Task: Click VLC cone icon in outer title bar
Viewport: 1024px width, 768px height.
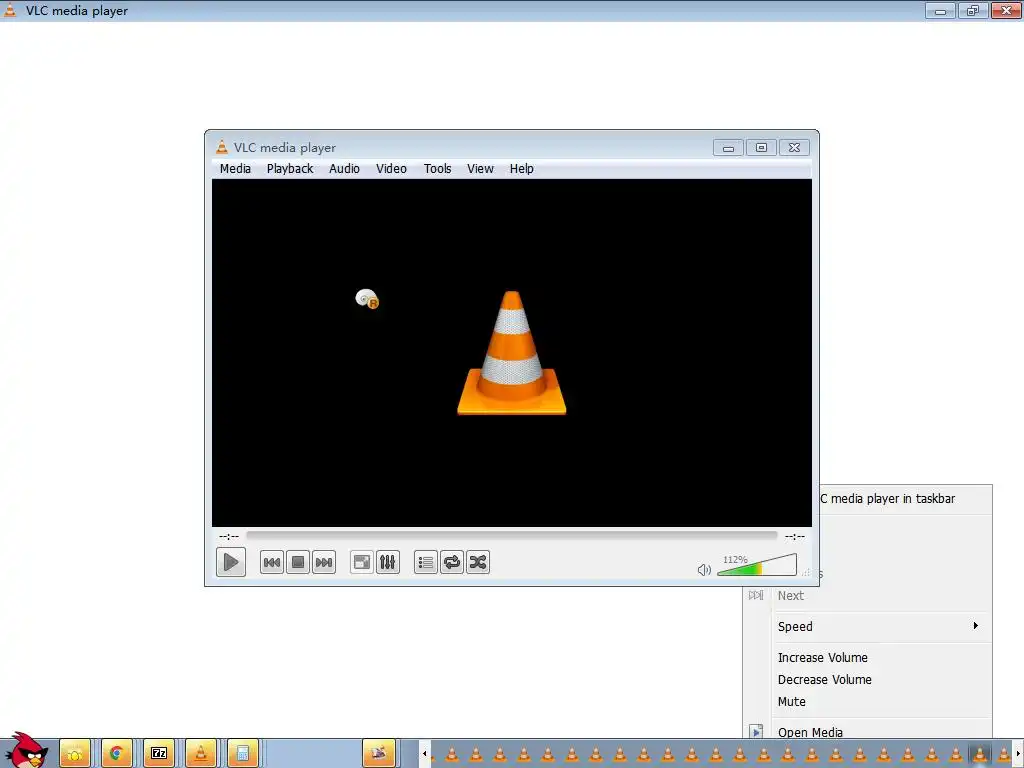Action: pyautogui.click(x=10, y=10)
